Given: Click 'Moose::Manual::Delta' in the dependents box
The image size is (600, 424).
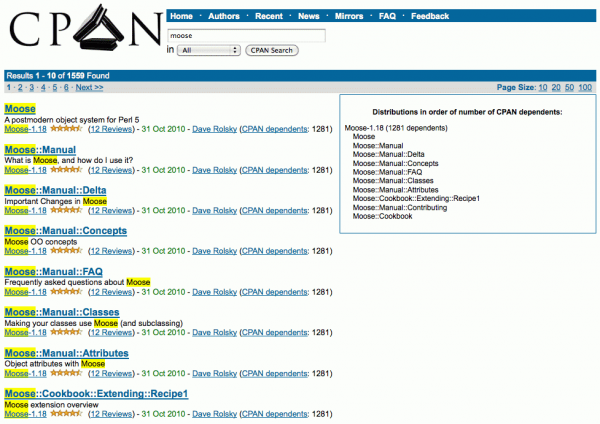Looking at the screenshot, I should point(388,154).
